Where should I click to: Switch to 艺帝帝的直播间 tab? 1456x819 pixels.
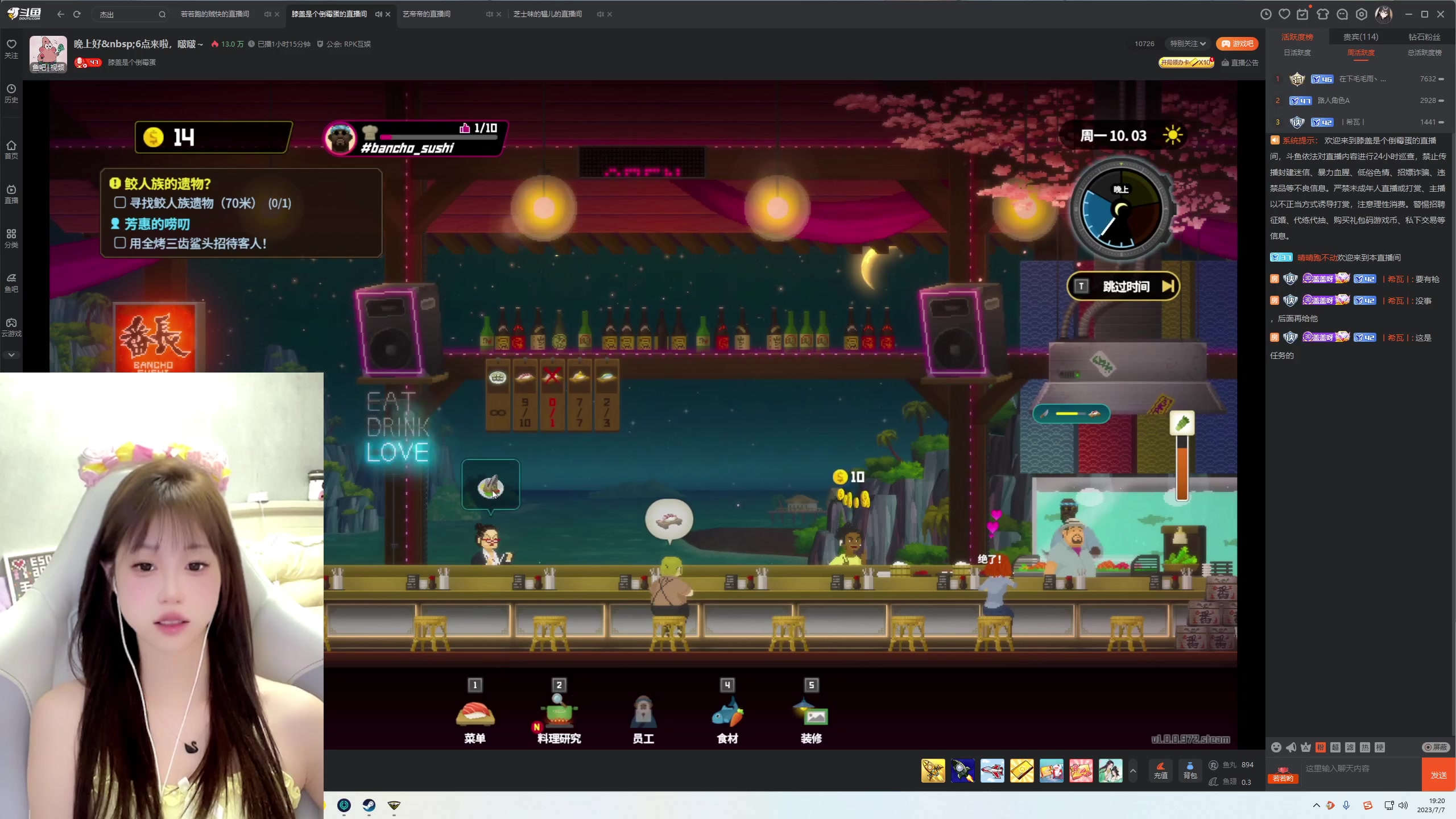[x=427, y=14]
